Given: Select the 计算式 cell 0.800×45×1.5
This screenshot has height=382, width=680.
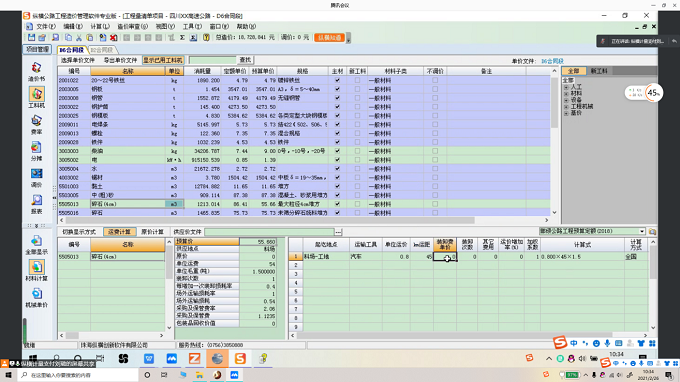Looking at the screenshot, I should click(582, 257).
